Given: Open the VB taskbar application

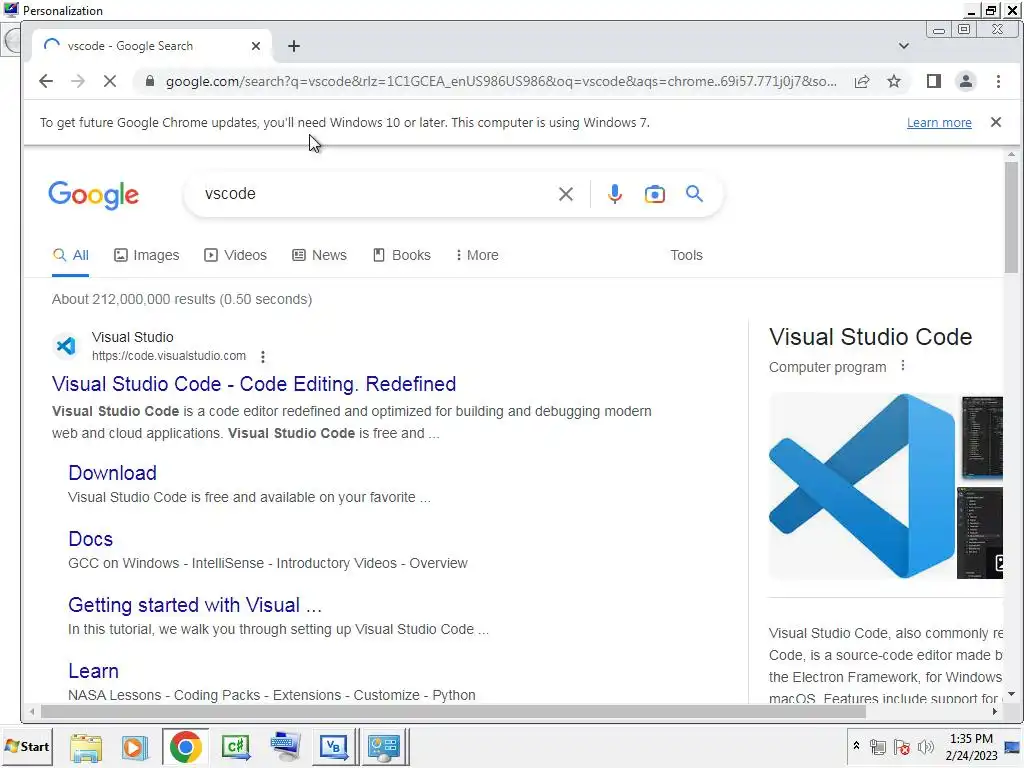Looking at the screenshot, I should pyautogui.click(x=334, y=747).
